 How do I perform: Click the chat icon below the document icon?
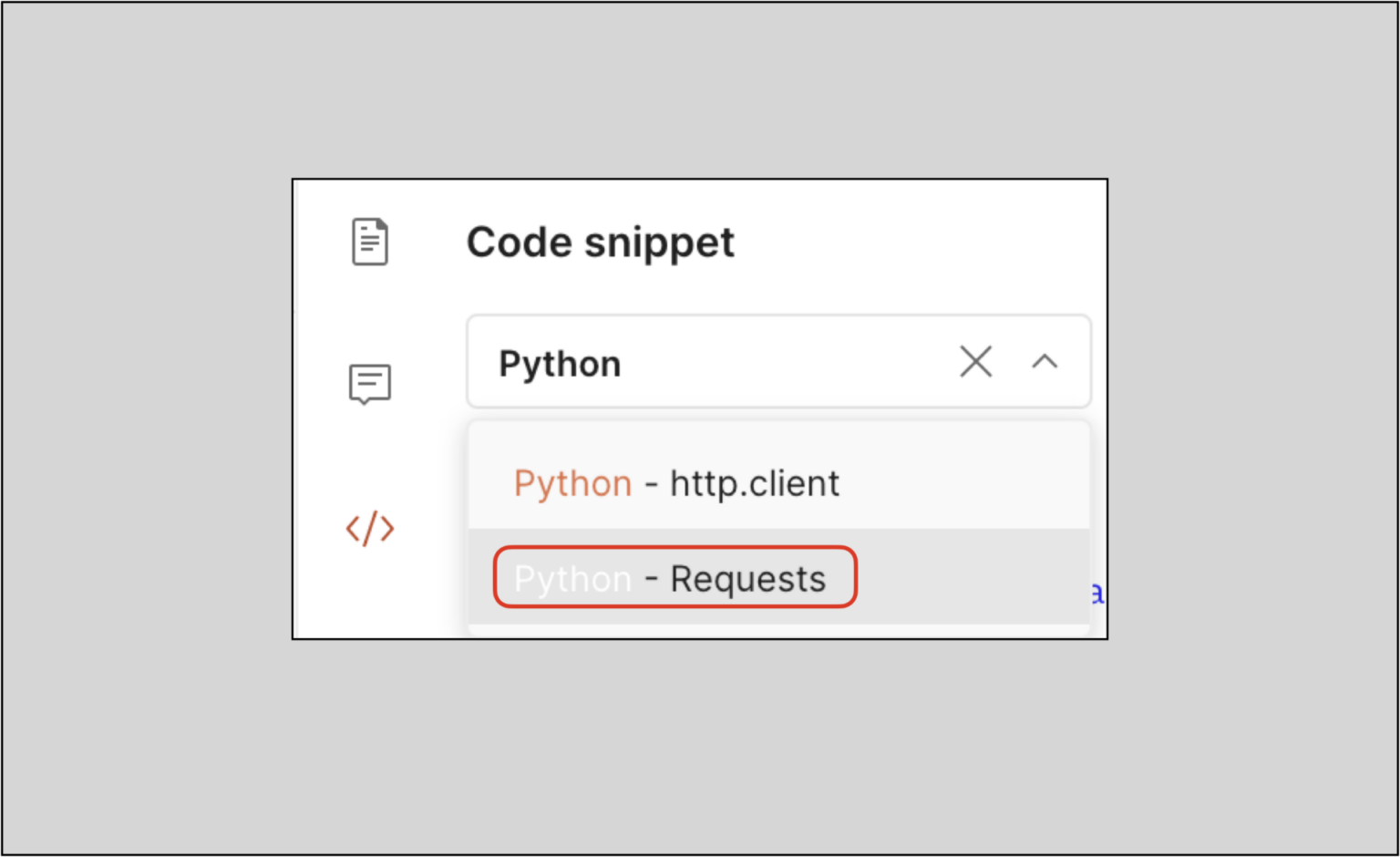tap(370, 383)
